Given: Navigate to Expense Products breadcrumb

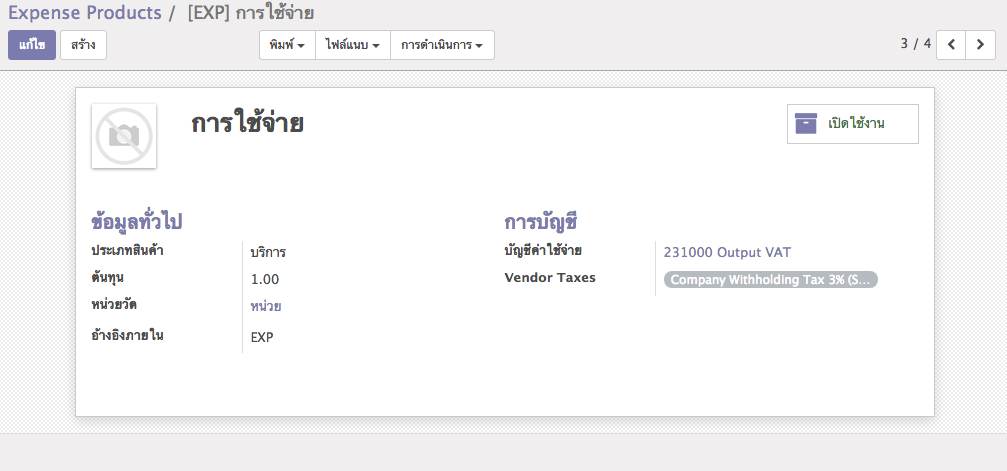Looking at the screenshot, I should point(84,13).
